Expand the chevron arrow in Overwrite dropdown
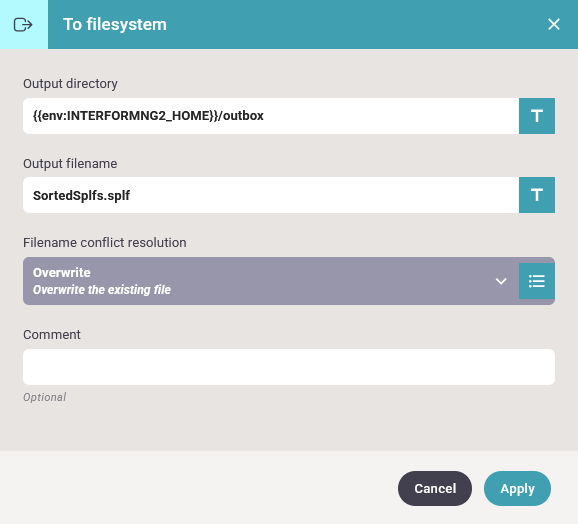Screen dimensions: 578x524 501,282
